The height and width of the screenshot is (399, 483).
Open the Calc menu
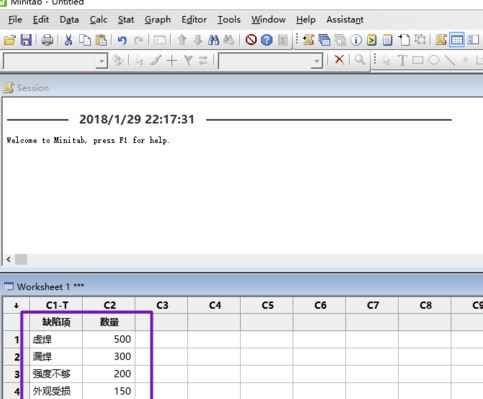(x=98, y=20)
